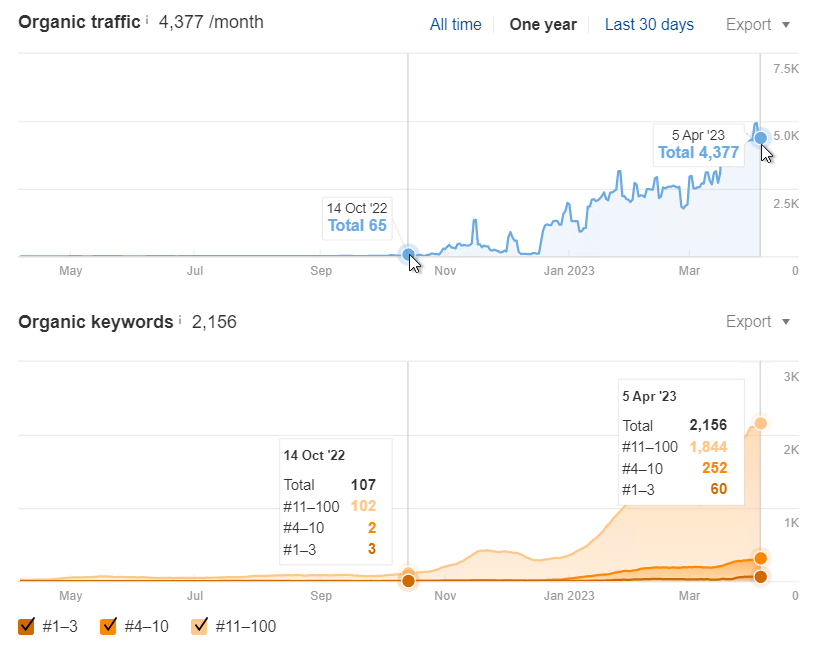Click the '2,156' organic keywords count heading
The image size is (813, 645).
[x=214, y=322]
